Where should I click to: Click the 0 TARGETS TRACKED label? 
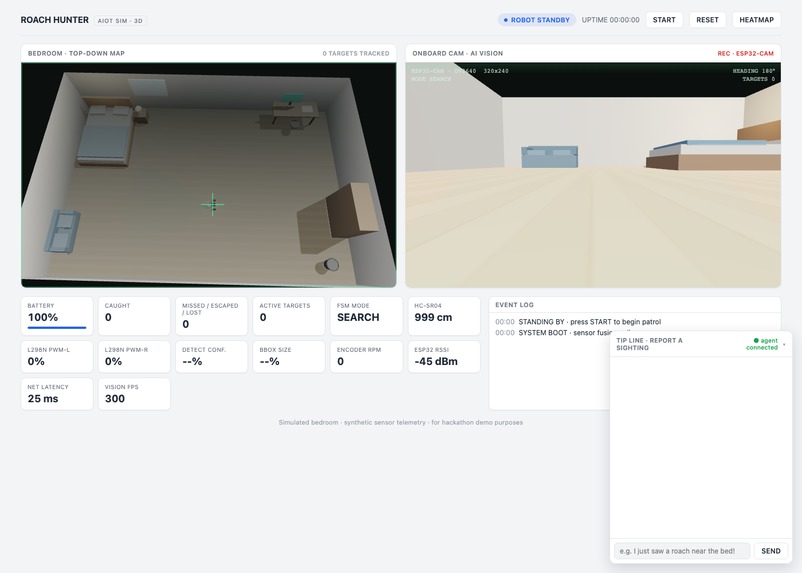[356, 53]
